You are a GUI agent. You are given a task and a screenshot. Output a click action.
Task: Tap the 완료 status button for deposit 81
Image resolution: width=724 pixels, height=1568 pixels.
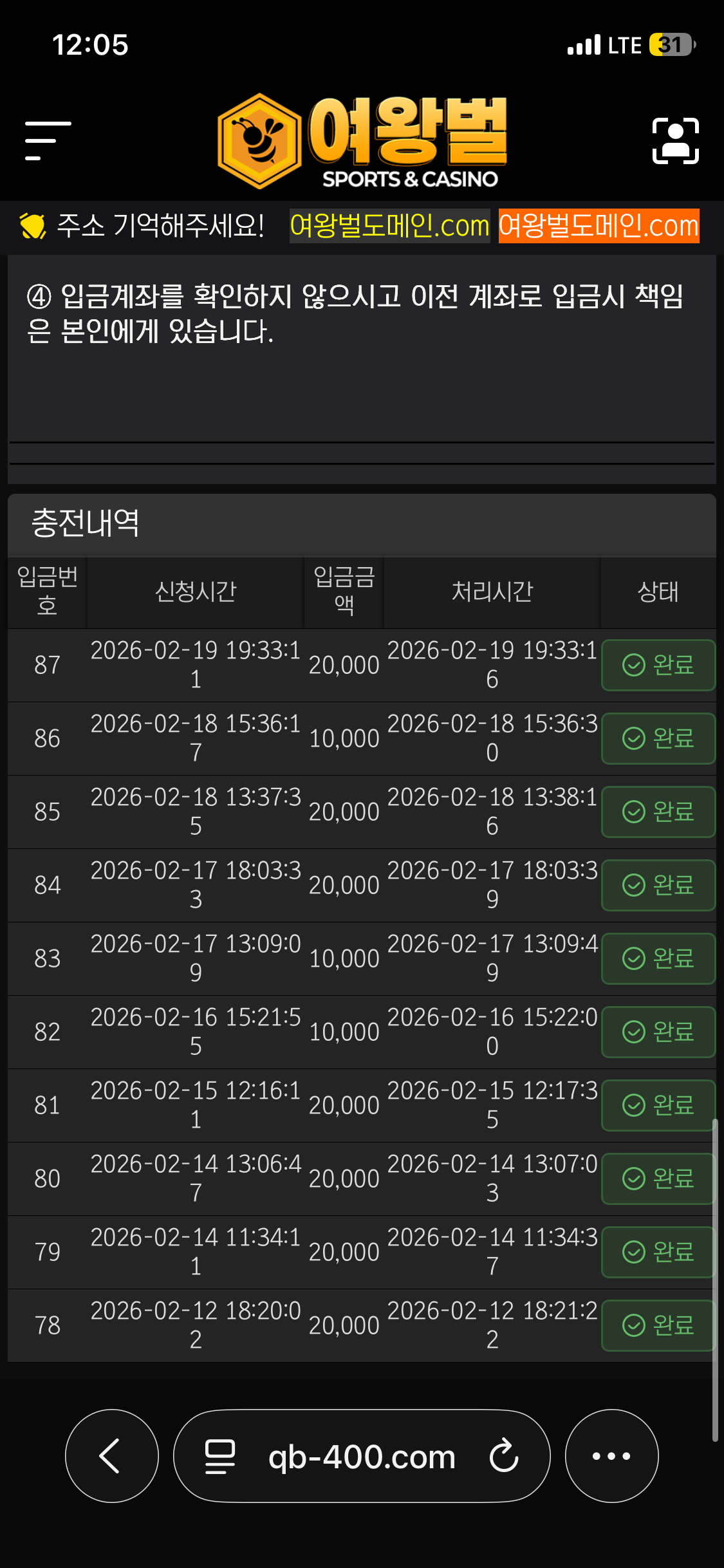pyautogui.click(x=658, y=1105)
